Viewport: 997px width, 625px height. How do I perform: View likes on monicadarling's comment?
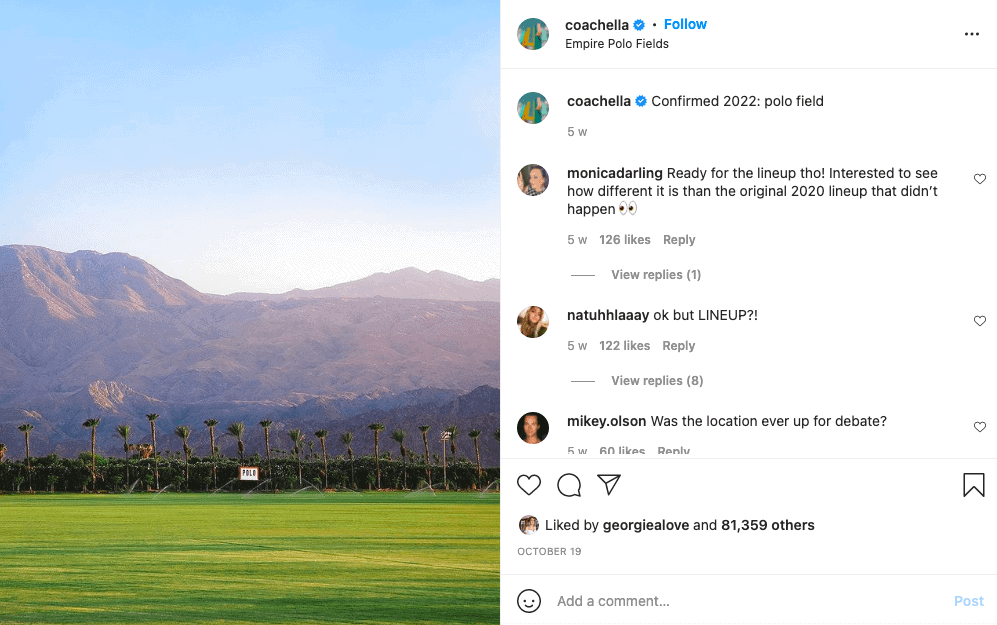point(624,239)
